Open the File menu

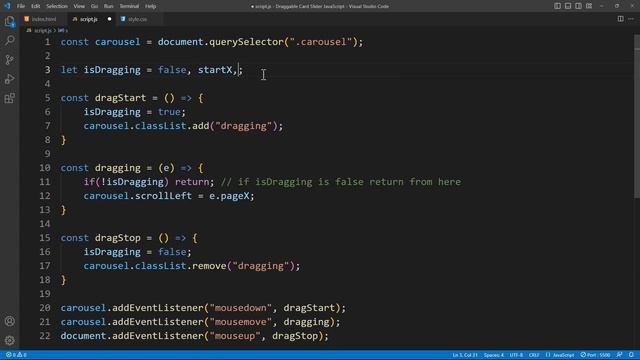pyautogui.click(x=21, y=6)
